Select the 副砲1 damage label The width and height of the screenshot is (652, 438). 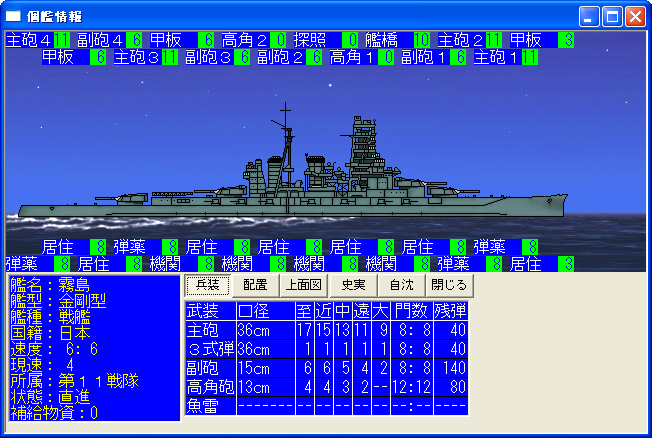coord(434,57)
